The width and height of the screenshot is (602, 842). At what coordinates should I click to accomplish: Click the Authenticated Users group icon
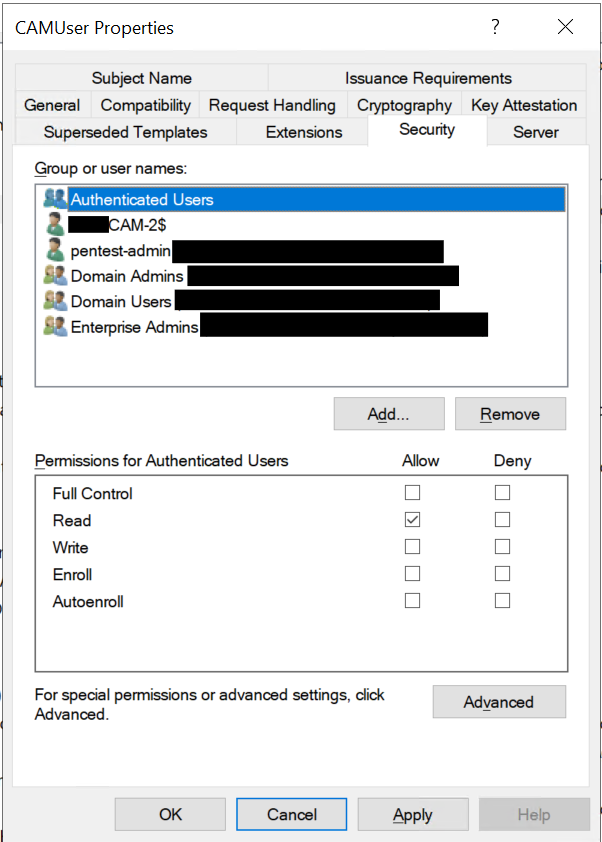point(55,199)
